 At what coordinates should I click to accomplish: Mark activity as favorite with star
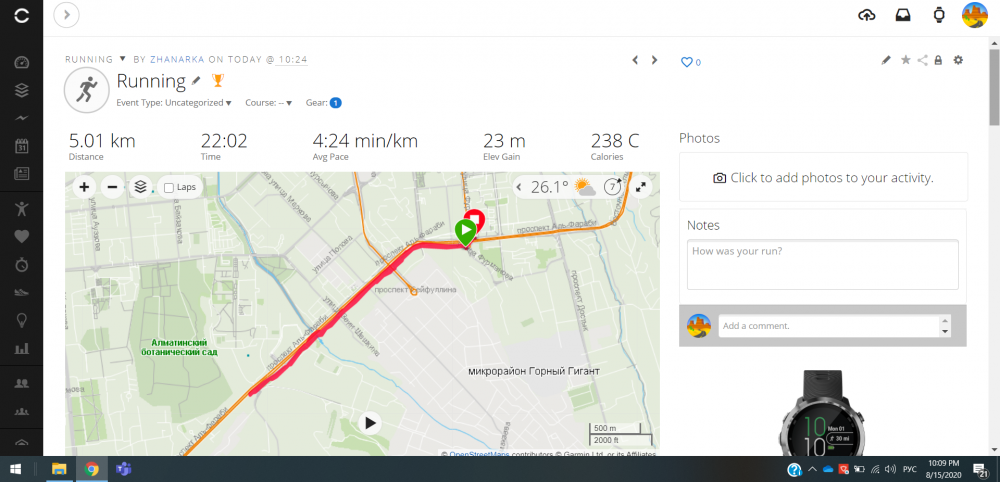pos(905,60)
